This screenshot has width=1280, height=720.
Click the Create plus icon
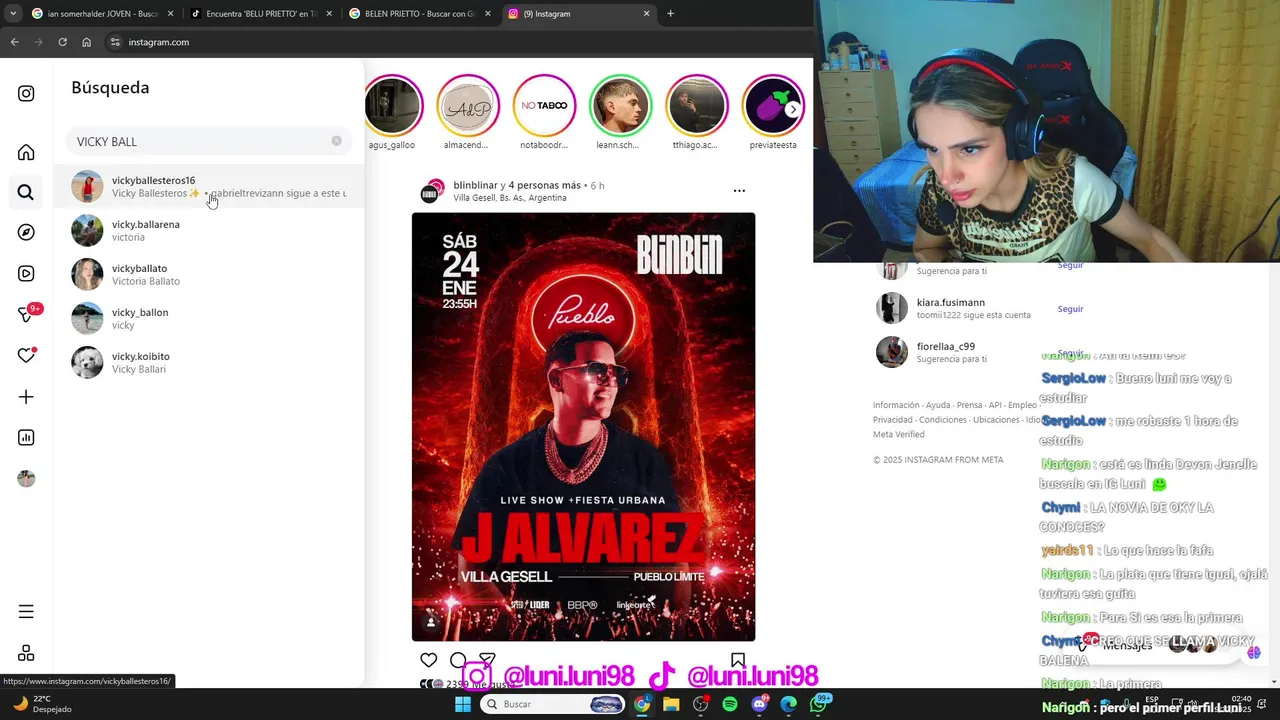pos(26,397)
